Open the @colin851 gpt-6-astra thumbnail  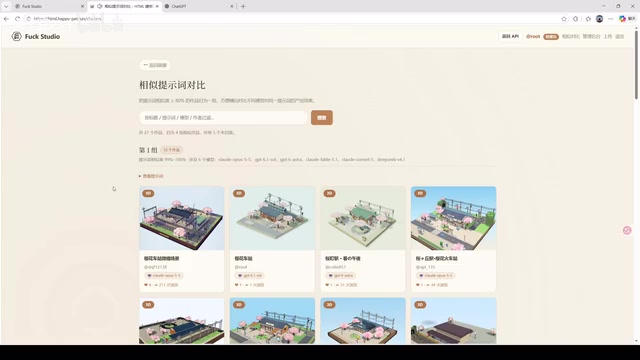click(363, 218)
